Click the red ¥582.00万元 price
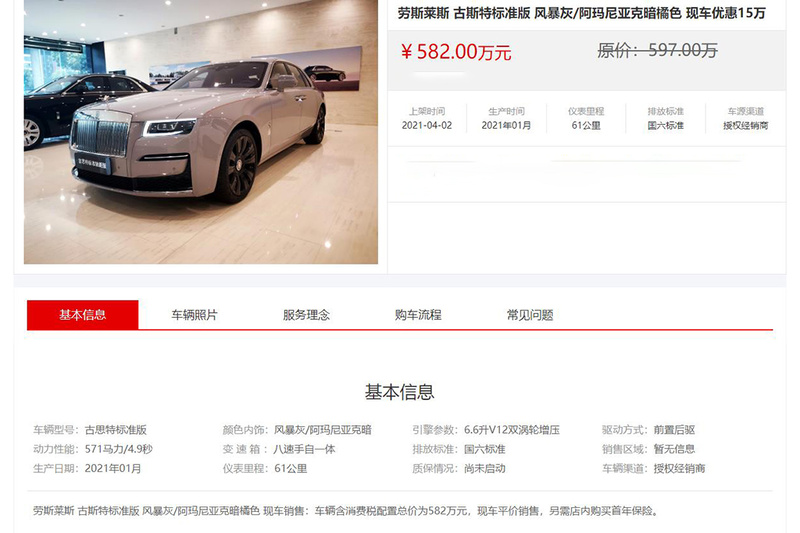 456,52
